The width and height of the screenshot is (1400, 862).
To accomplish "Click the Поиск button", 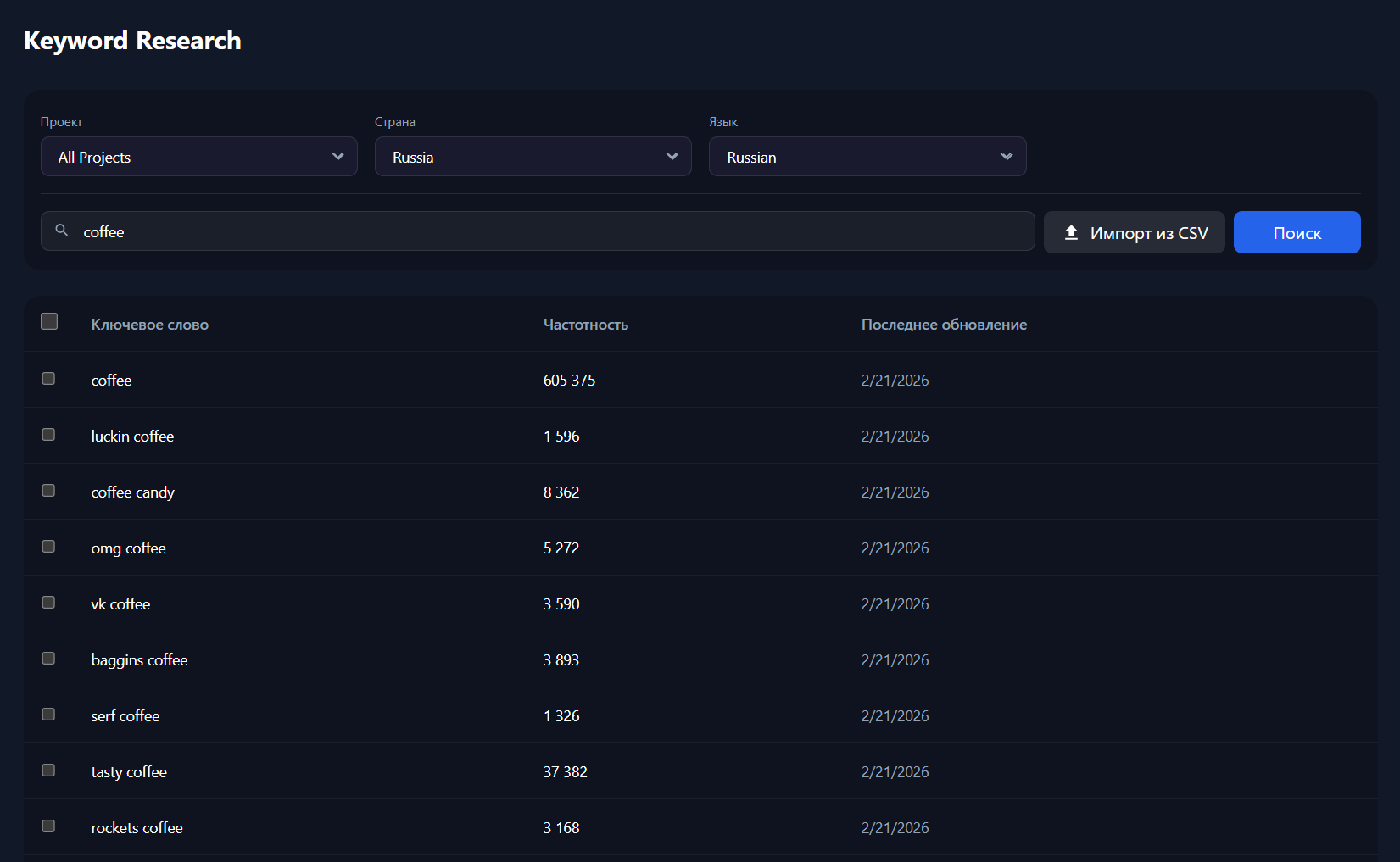I will click(1297, 231).
